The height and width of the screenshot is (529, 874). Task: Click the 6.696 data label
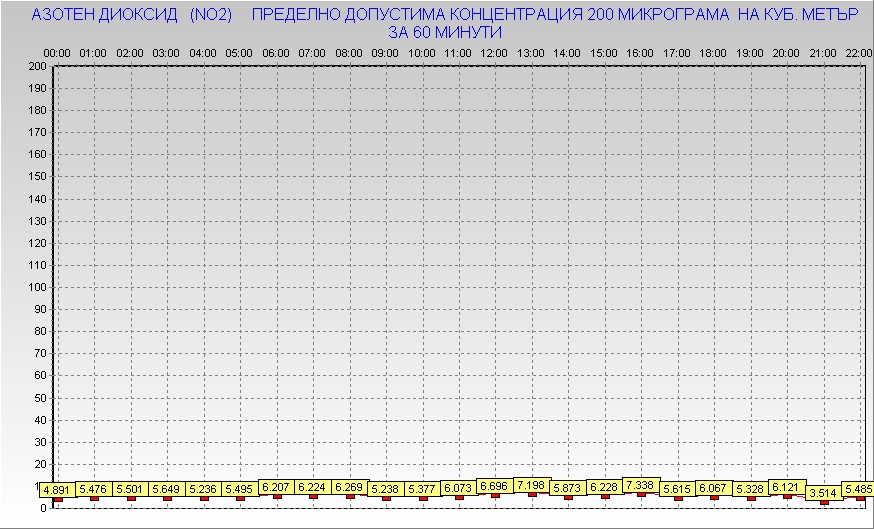point(494,486)
